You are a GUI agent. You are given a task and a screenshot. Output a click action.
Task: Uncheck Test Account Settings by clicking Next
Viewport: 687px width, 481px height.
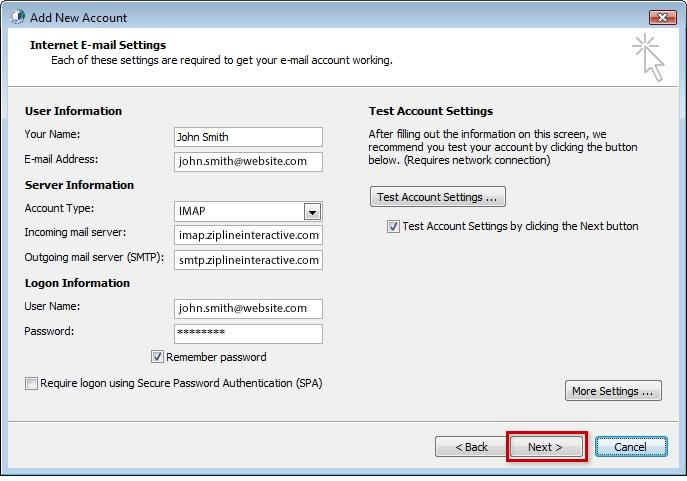pos(393,226)
